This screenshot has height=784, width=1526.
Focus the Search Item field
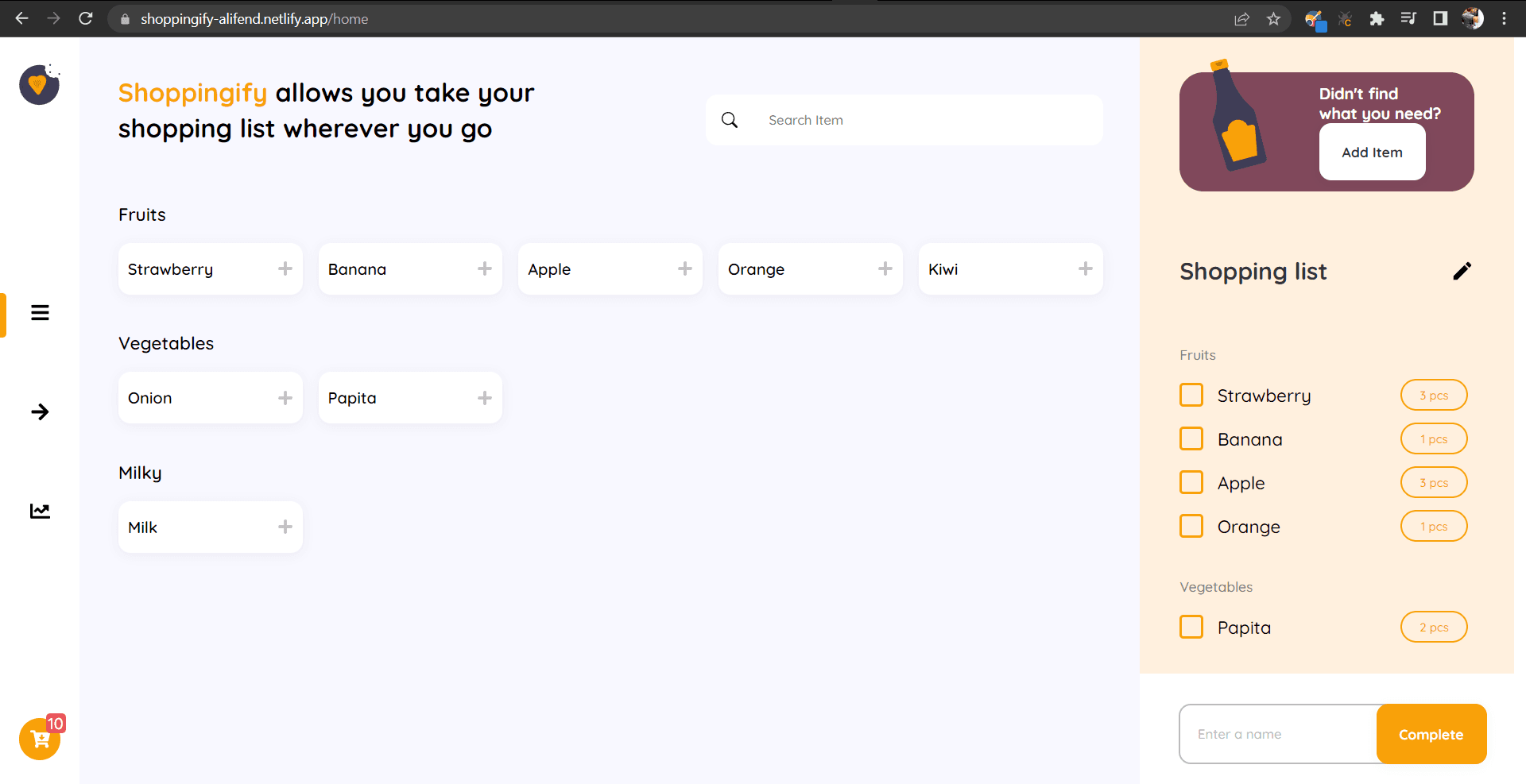coord(922,120)
